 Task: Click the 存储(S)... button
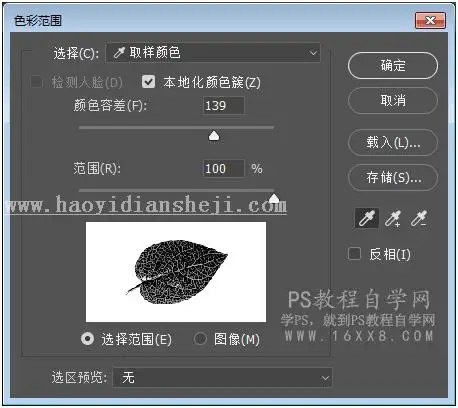[393, 177]
